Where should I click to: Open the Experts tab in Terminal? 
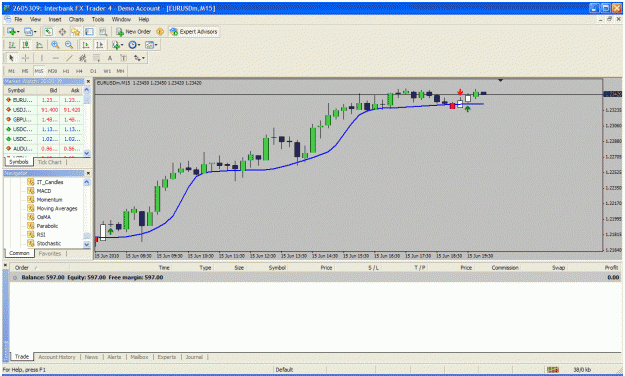click(x=167, y=357)
